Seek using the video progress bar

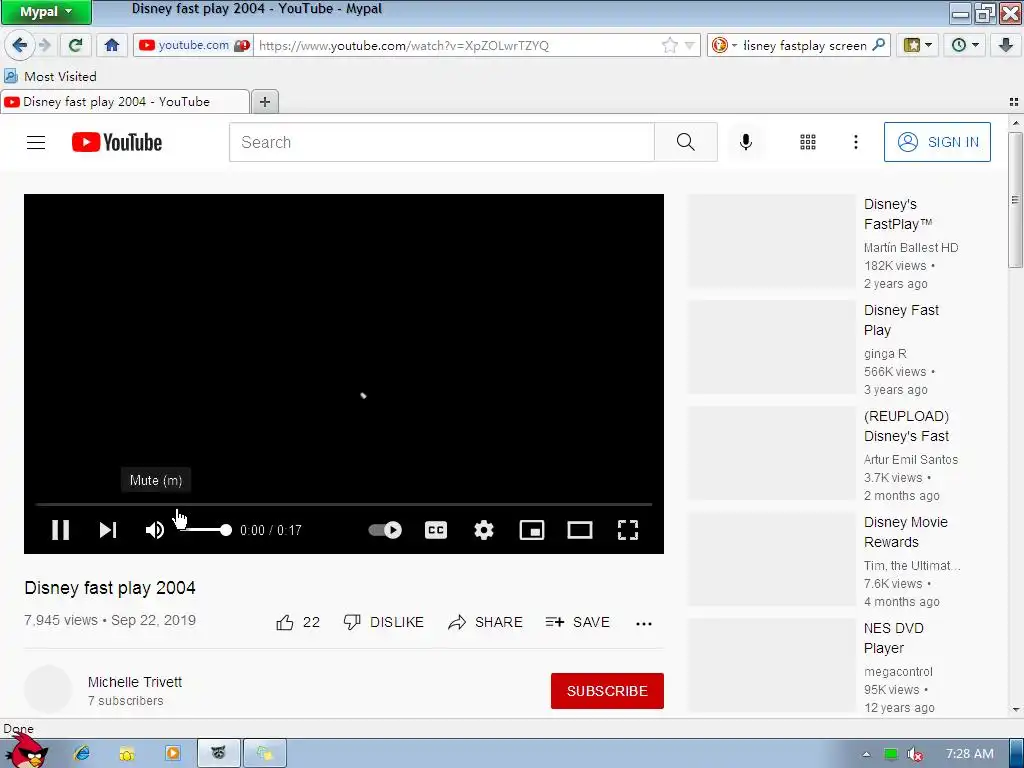pyautogui.click(x=344, y=504)
